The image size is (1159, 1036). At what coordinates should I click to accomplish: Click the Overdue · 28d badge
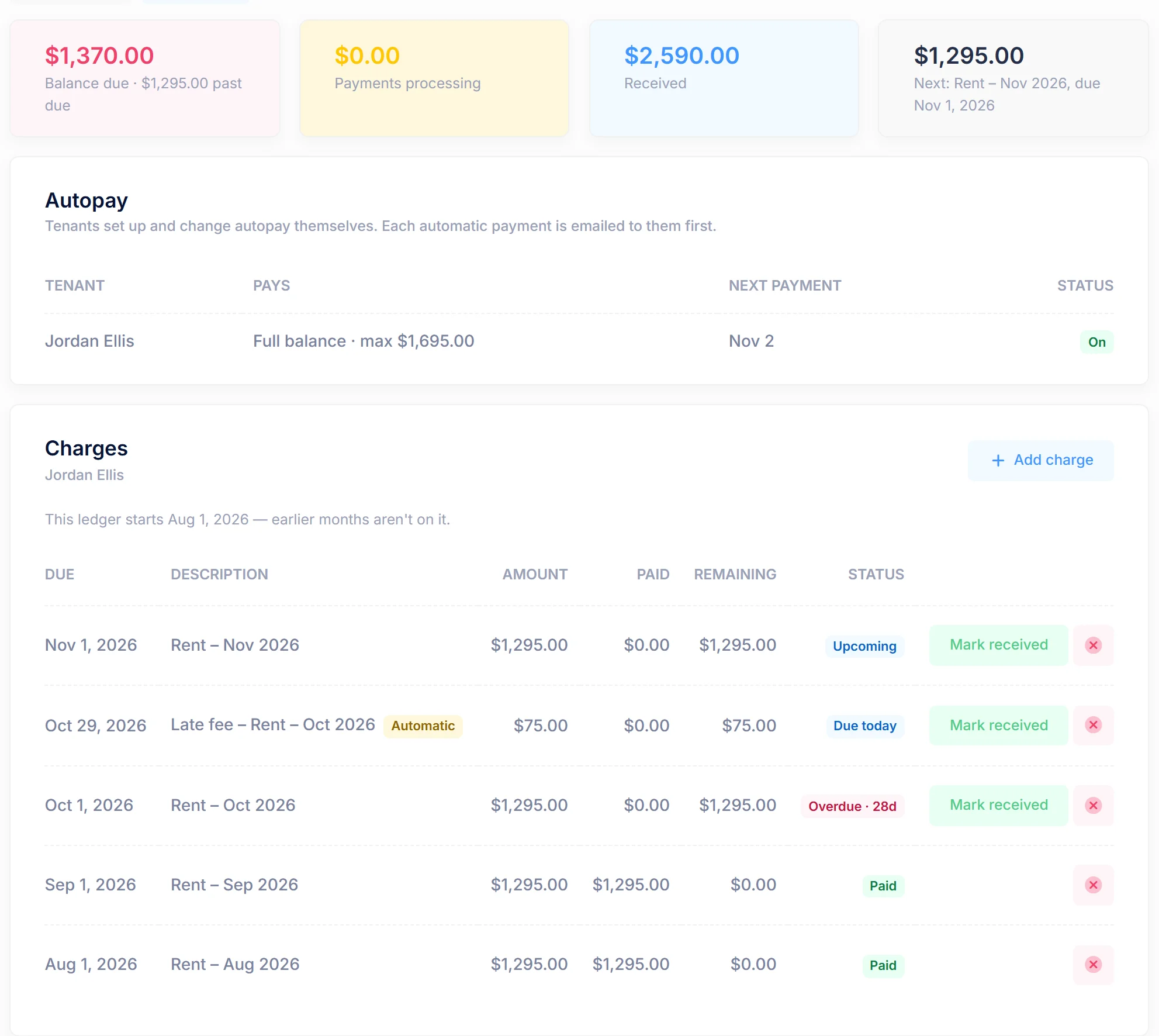coord(852,806)
